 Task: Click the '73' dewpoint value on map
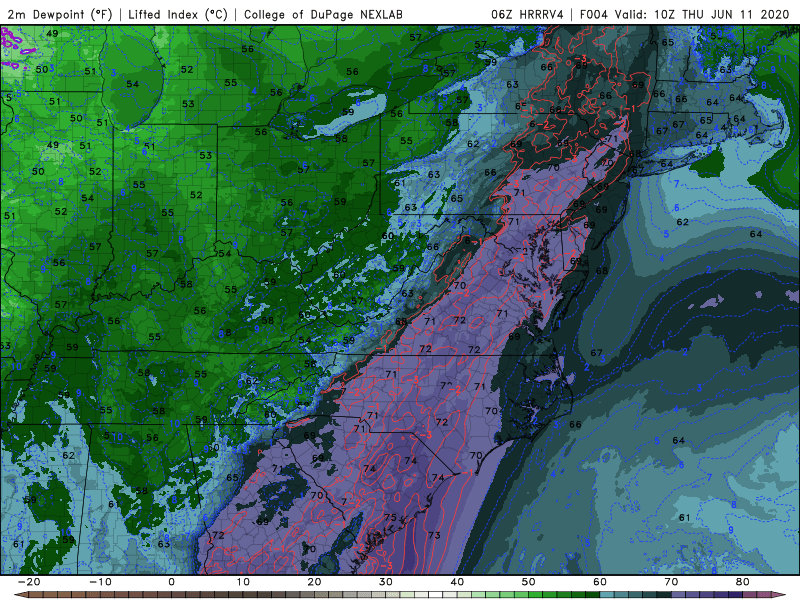coord(434,535)
